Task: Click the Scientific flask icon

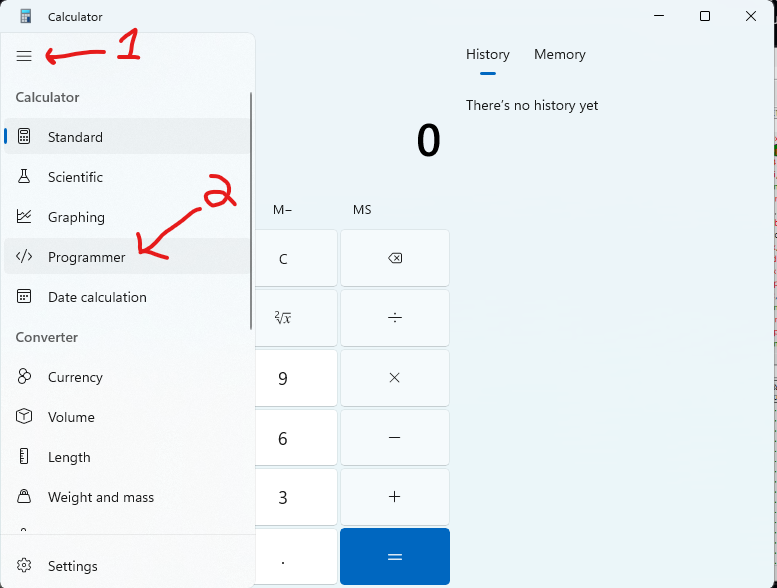Action: pos(24,176)
